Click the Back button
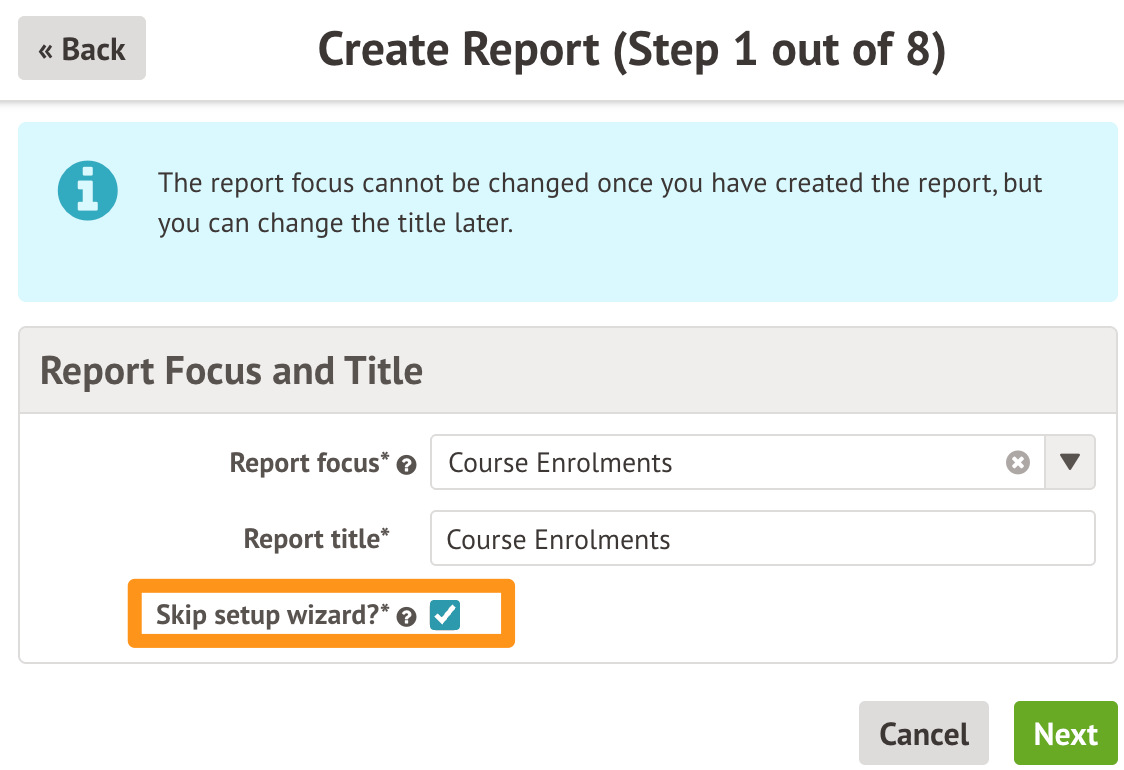The height and width of the screenshot is (770, 1124). (x=82, y=48)
